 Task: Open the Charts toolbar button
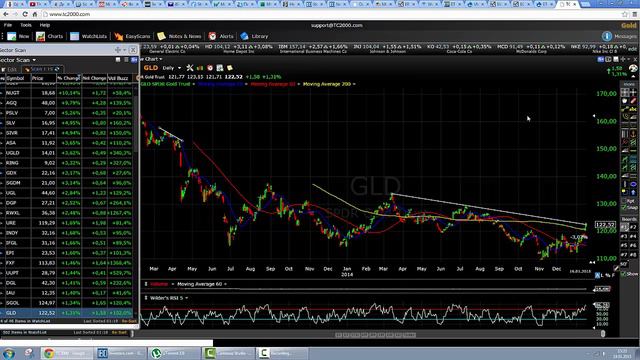pyautogui.click(x=50, y=36)
